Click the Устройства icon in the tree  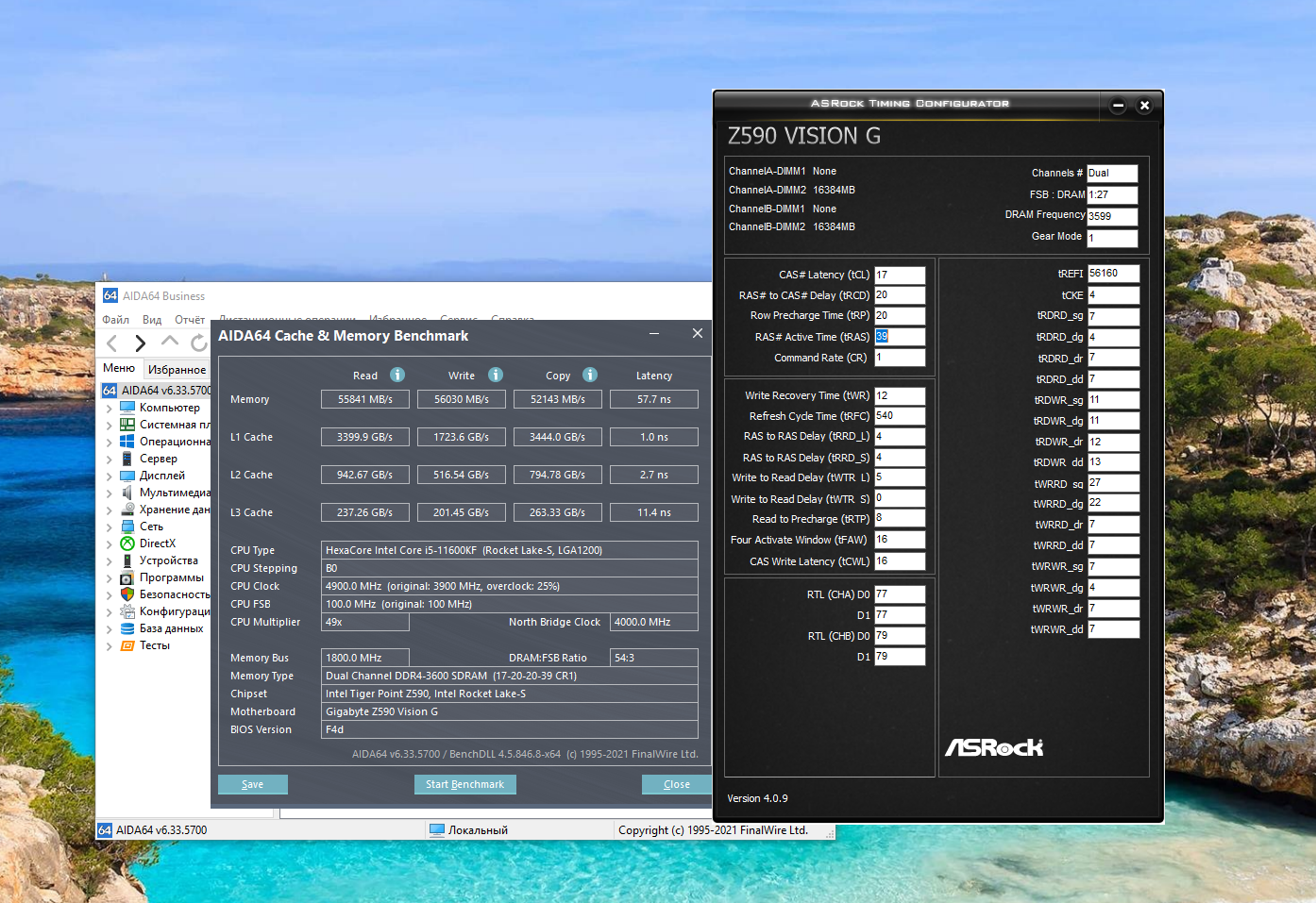pos(127,560)
